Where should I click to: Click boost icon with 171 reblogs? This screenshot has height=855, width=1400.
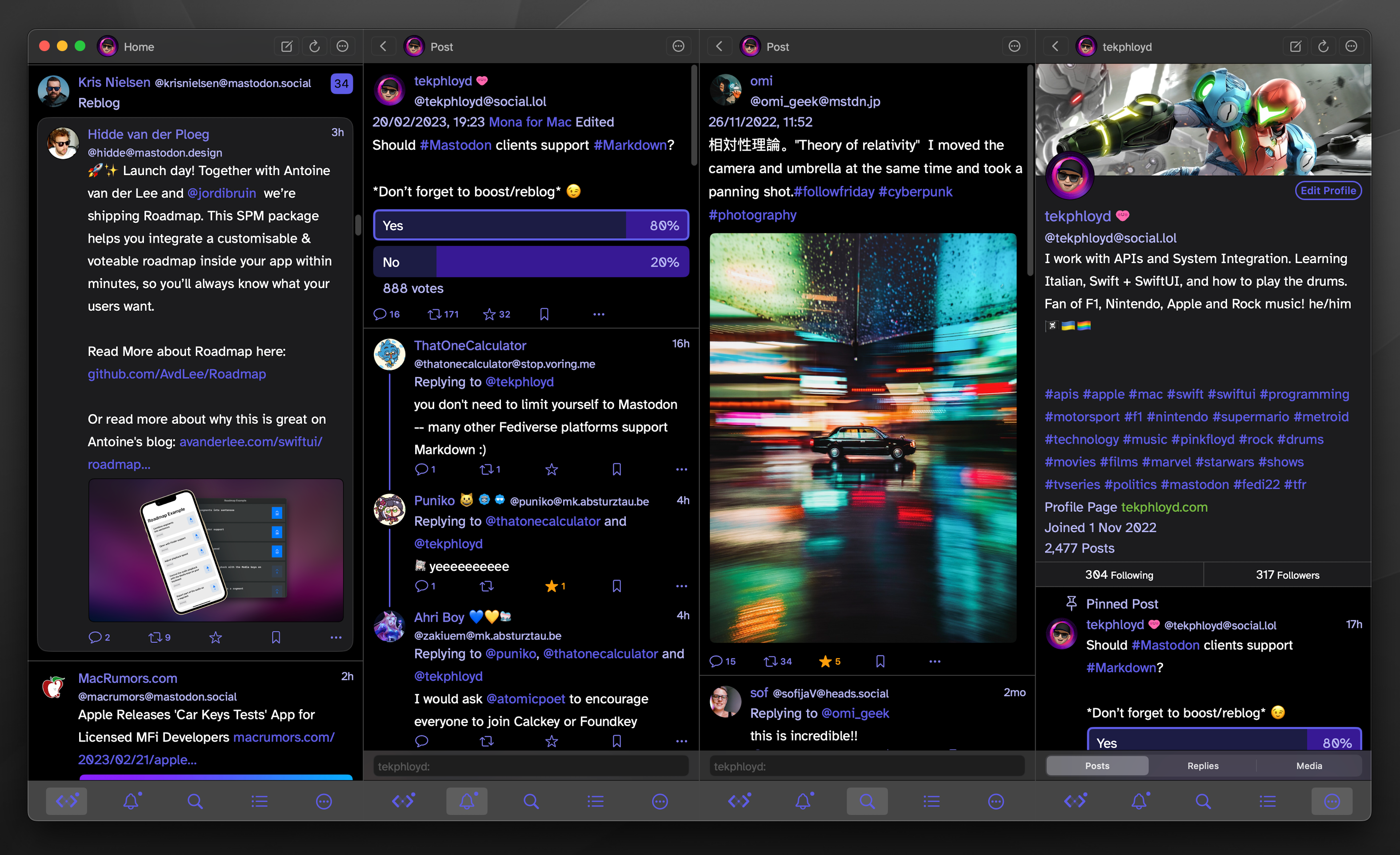click(435, 314)
